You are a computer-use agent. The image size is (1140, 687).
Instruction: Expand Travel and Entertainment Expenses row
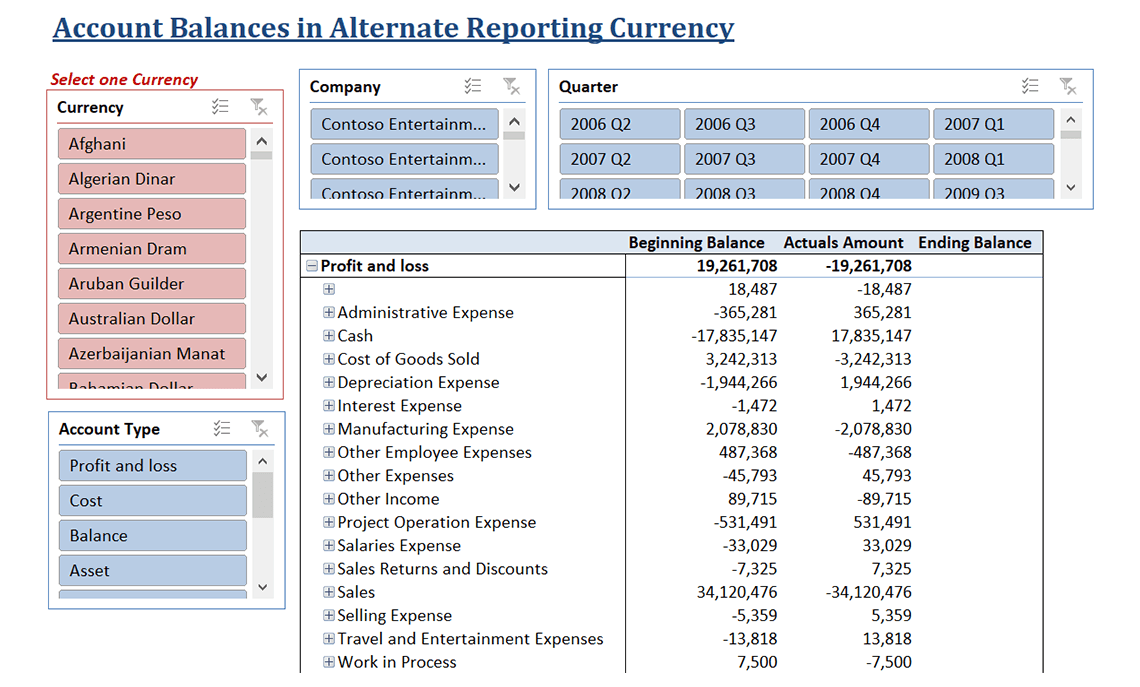pos(329,638)
